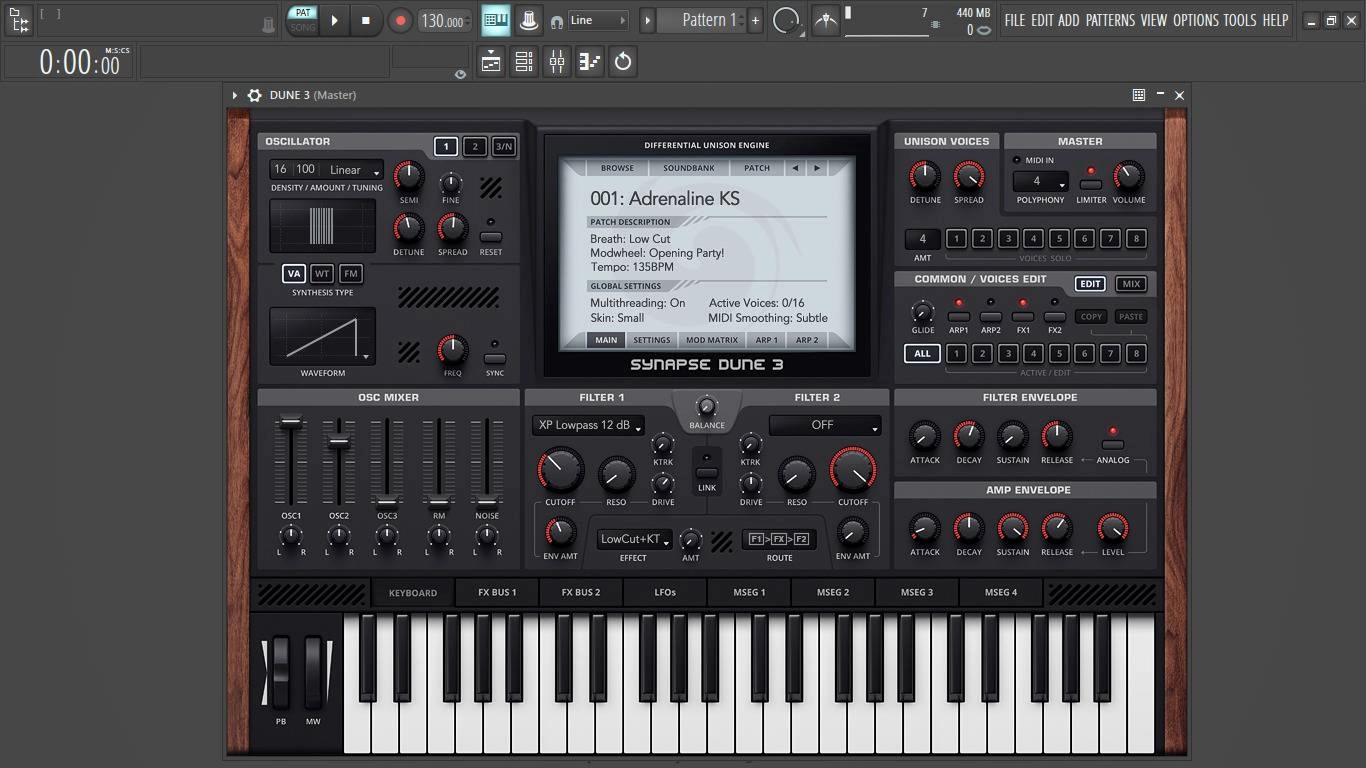Toggle the FX1 switch
Image resolution: width=1366 pixels, height=768 pixels.
pyautogui.click(x=1023, y=316)
